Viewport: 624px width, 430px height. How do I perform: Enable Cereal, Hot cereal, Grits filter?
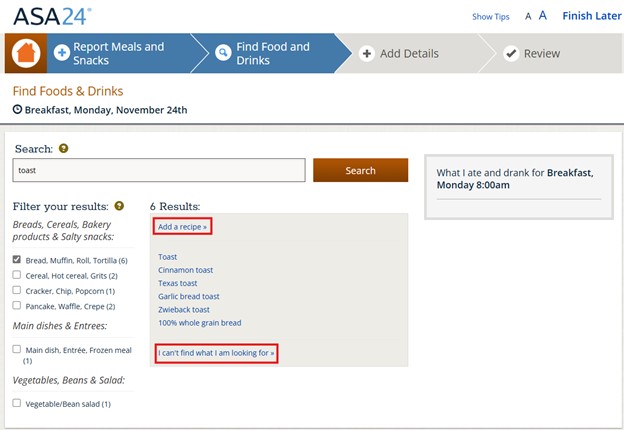pos(17,275)
